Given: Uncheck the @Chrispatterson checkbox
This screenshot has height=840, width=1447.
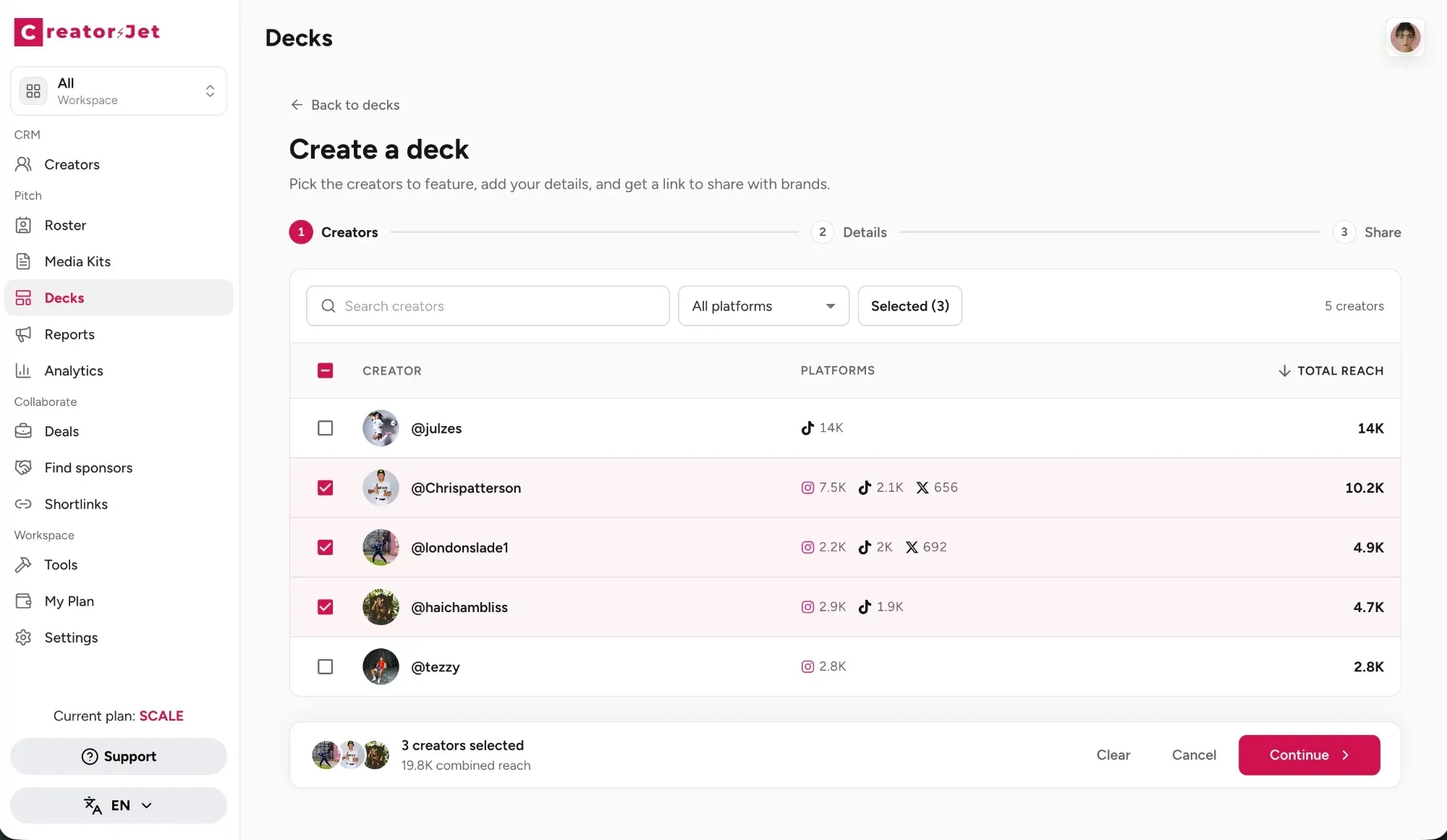Looking at the screenshot, I should point(326,488).
